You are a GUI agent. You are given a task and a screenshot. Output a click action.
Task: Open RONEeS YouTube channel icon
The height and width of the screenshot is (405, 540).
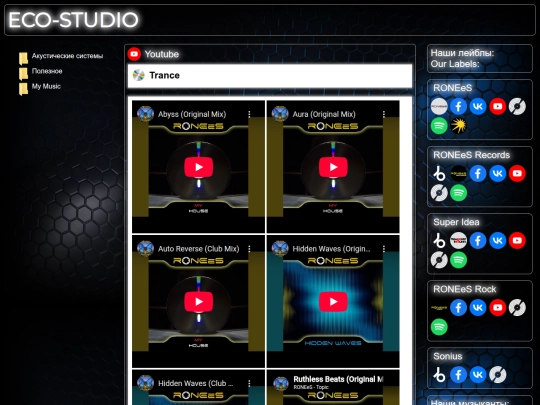pos(498,106)
